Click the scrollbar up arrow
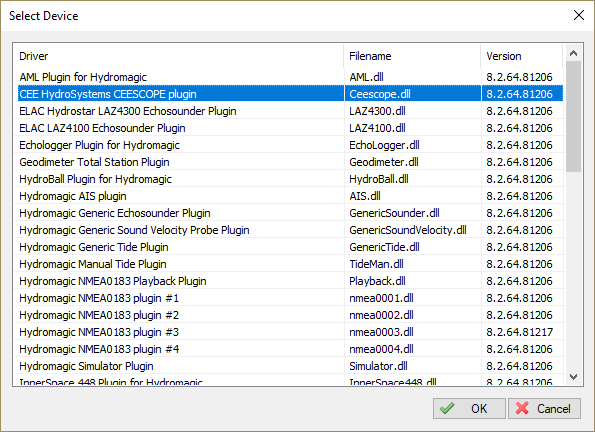 pos(573,53)
